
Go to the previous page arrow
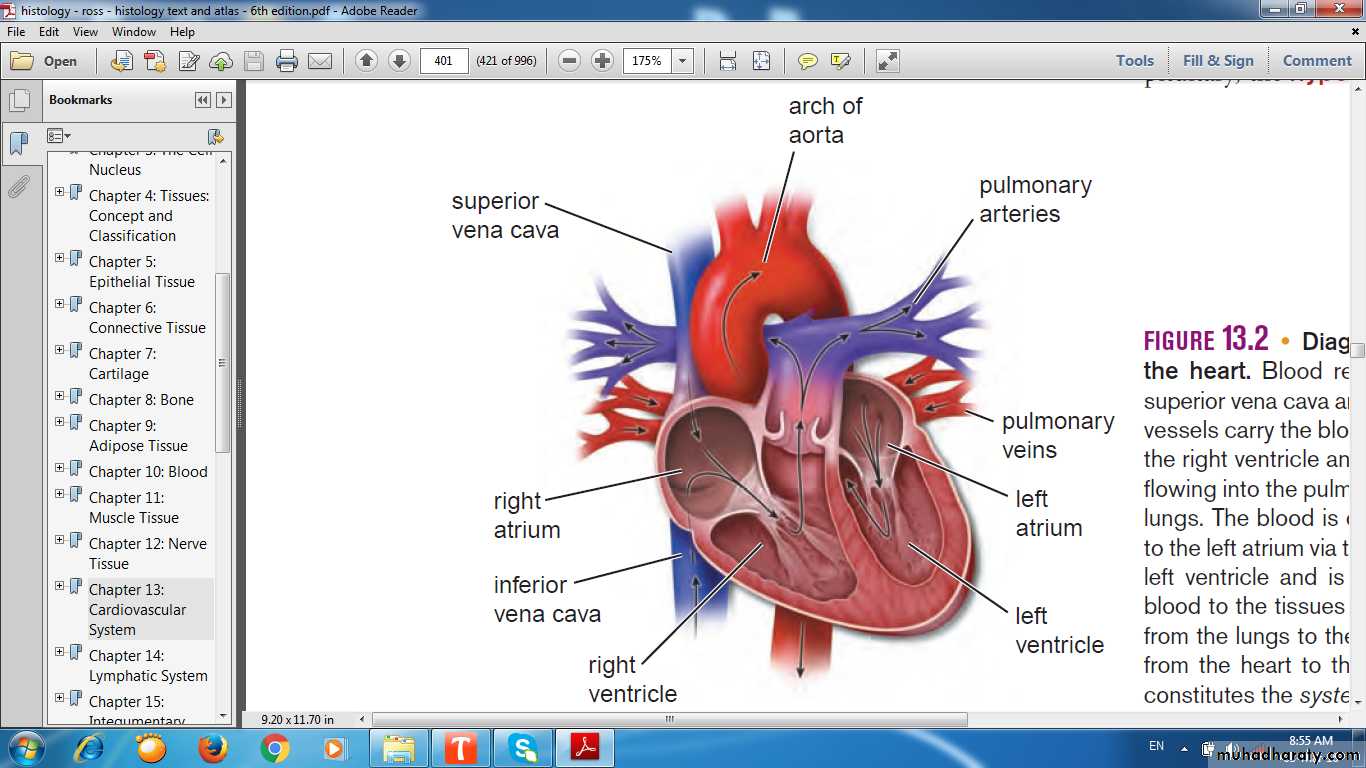click(x=366, y=61)
